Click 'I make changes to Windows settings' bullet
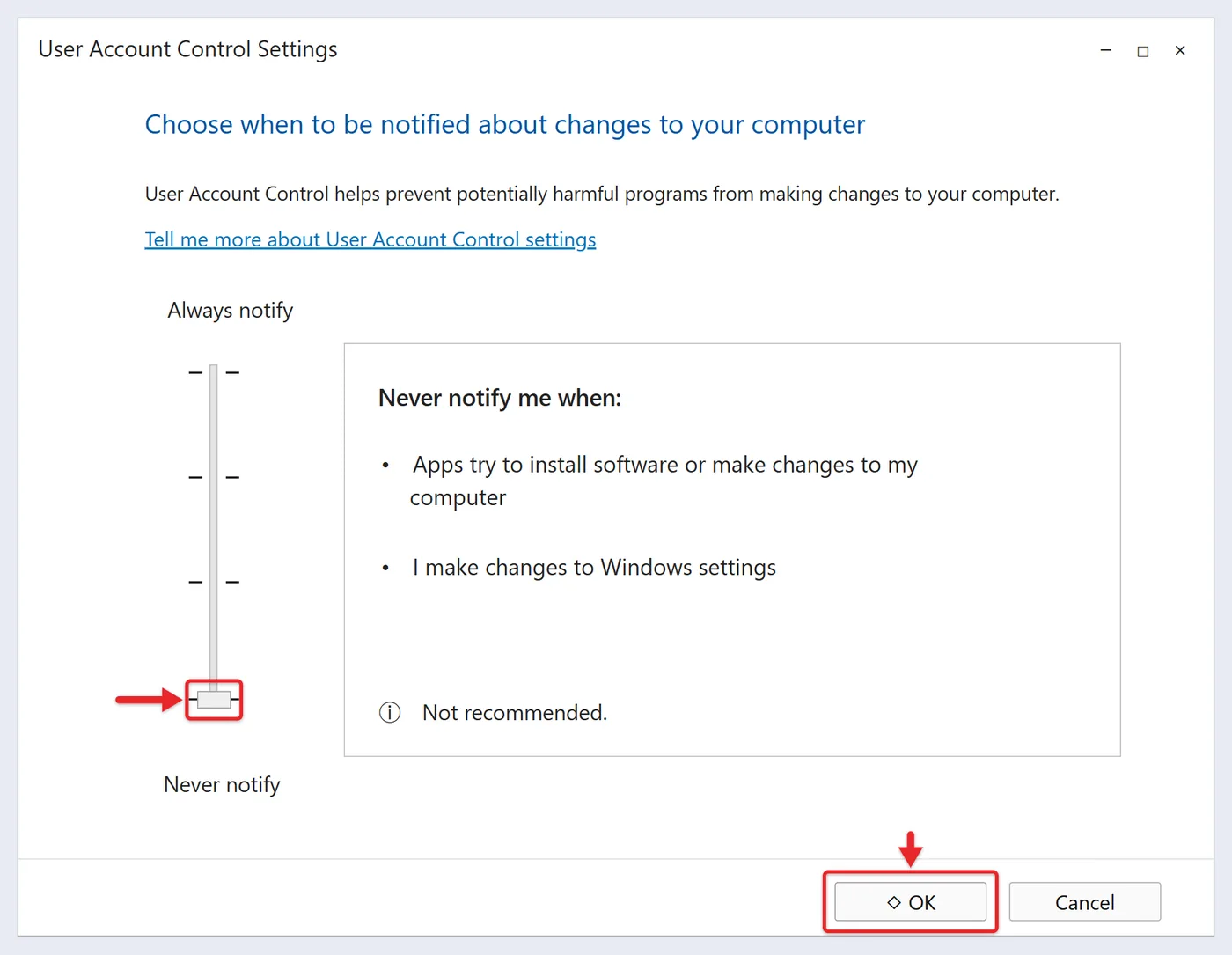 pos(594,568)
